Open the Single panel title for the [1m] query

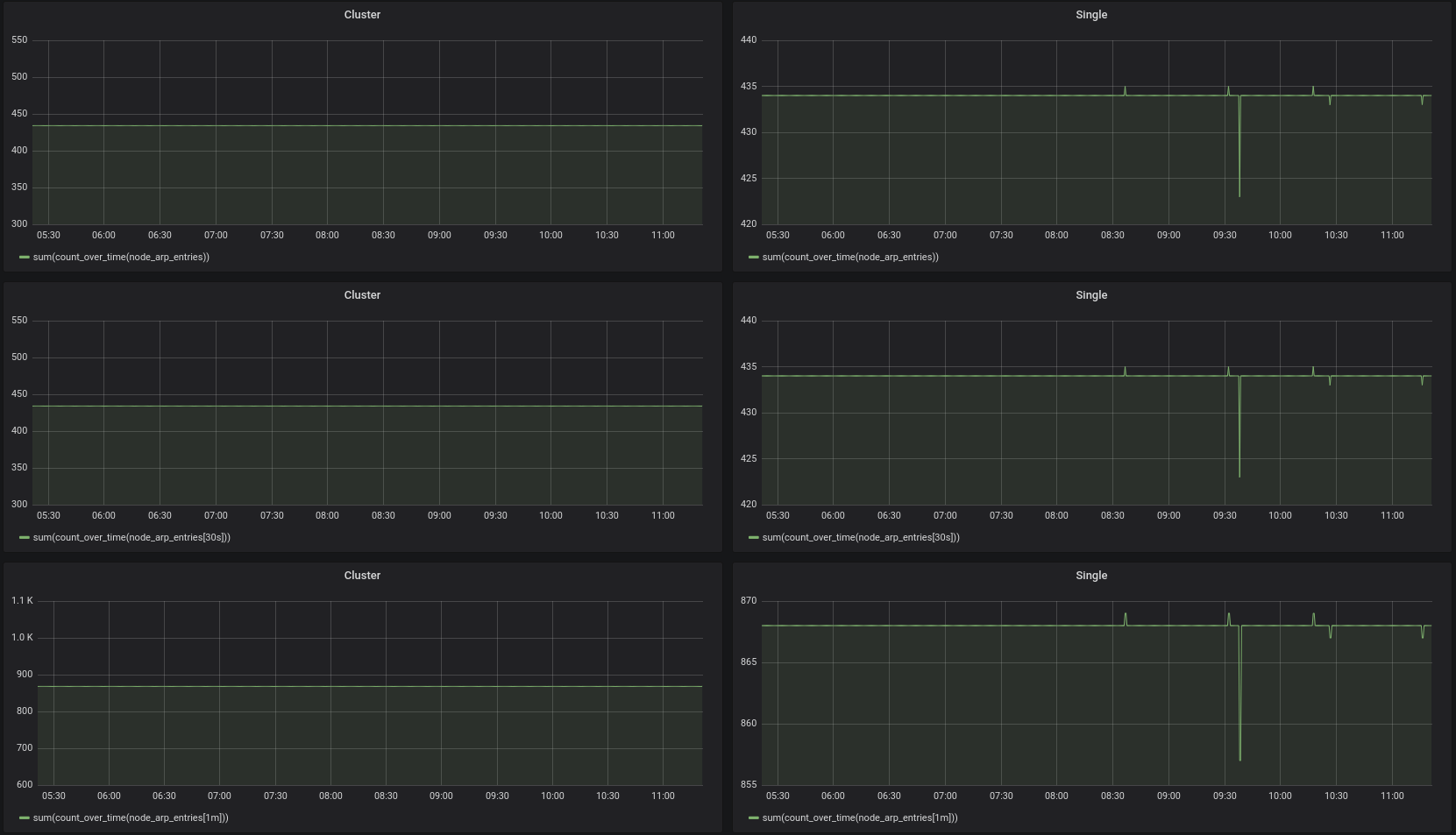point(1091,576)
